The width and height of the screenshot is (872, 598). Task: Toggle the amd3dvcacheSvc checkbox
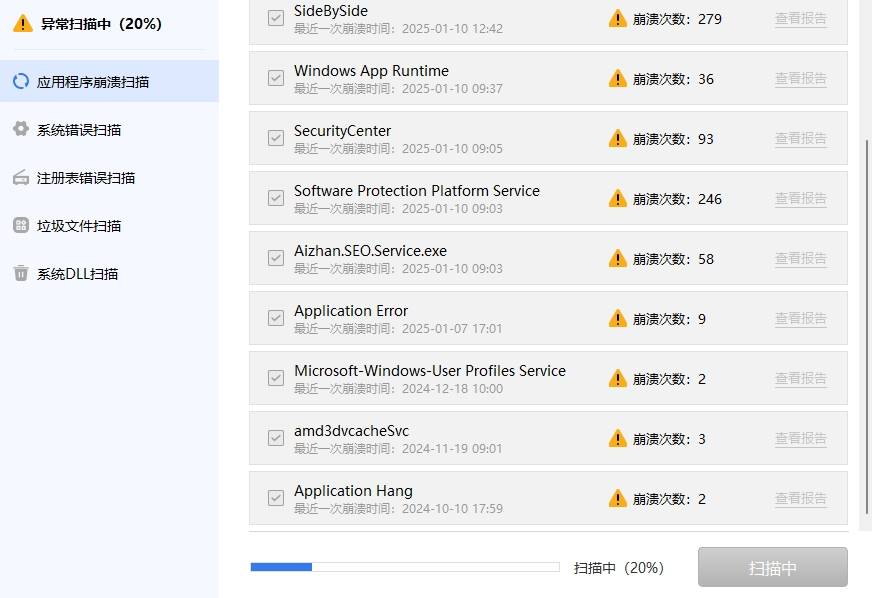coord(276,438)
